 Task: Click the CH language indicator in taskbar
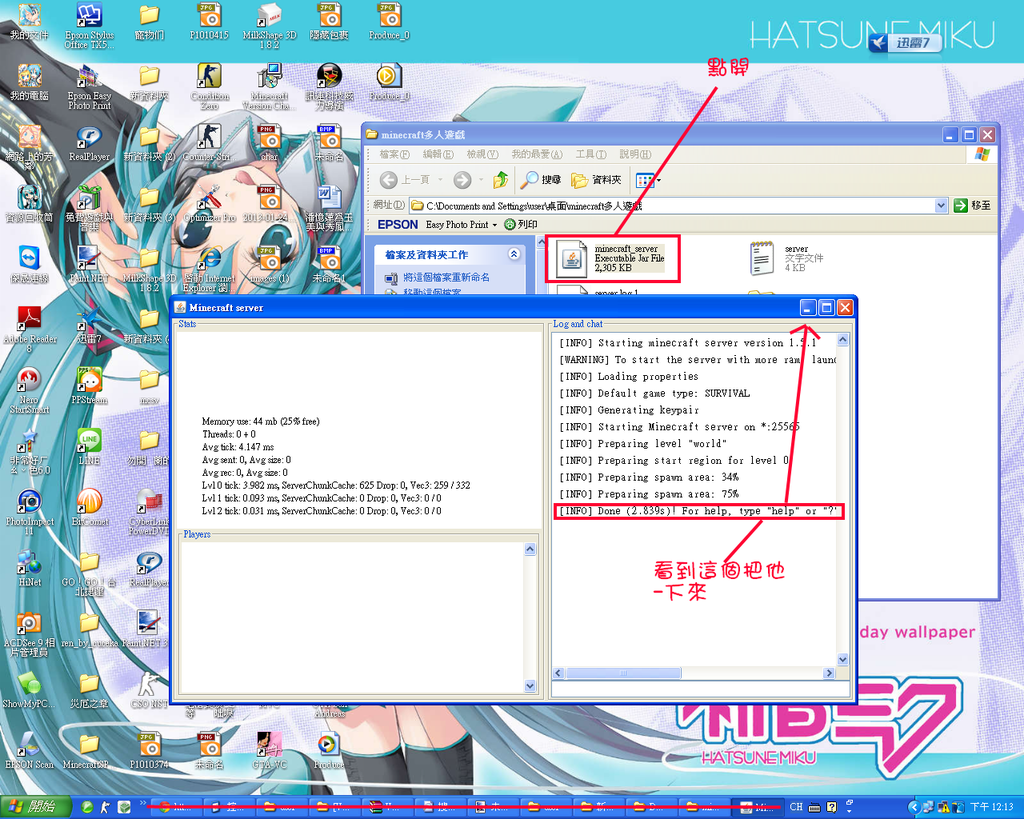[x=796, y=807]
